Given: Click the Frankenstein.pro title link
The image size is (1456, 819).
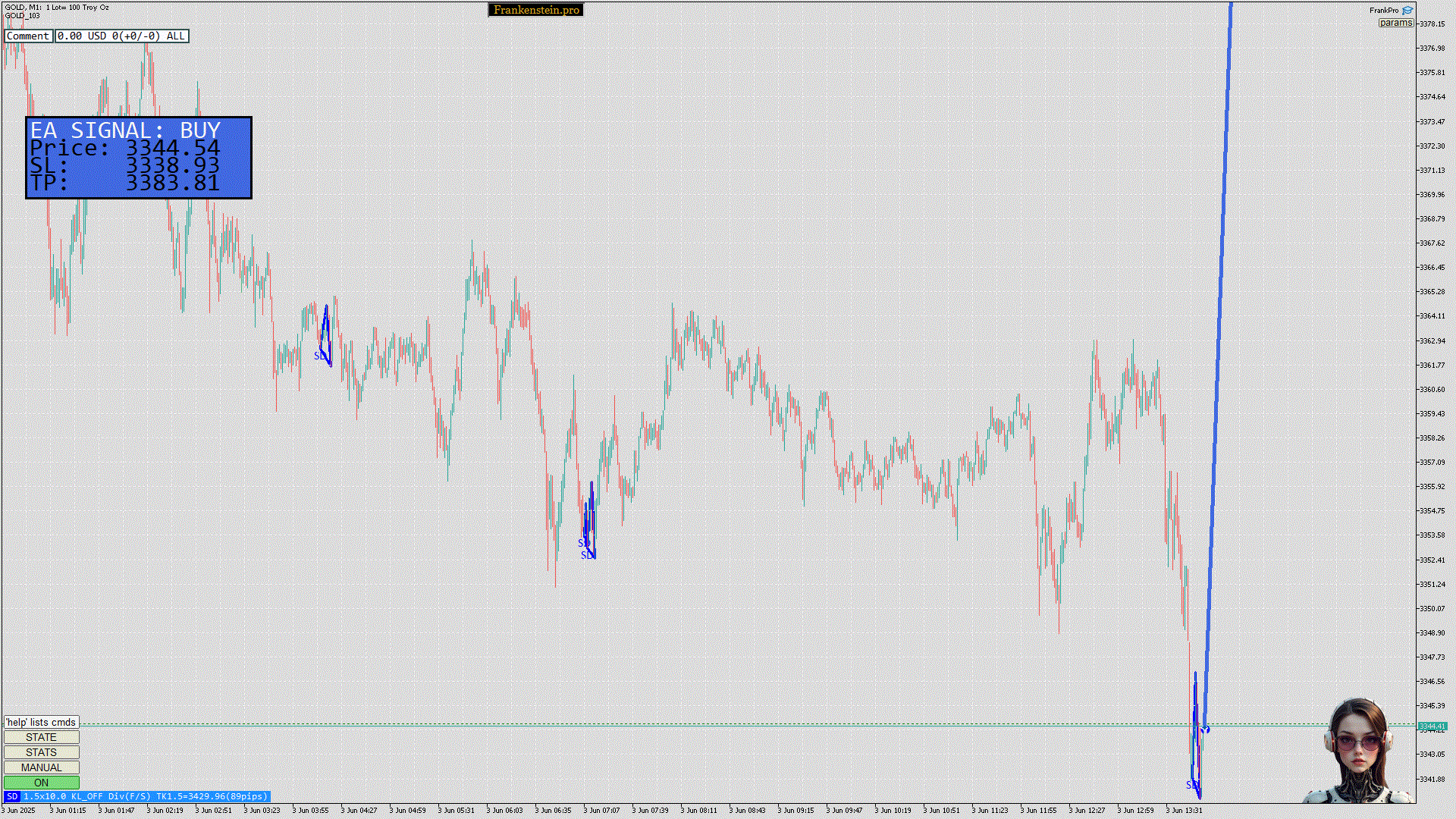Looking at the screenshot, I should pyautogui.click(x=536, y=10).
